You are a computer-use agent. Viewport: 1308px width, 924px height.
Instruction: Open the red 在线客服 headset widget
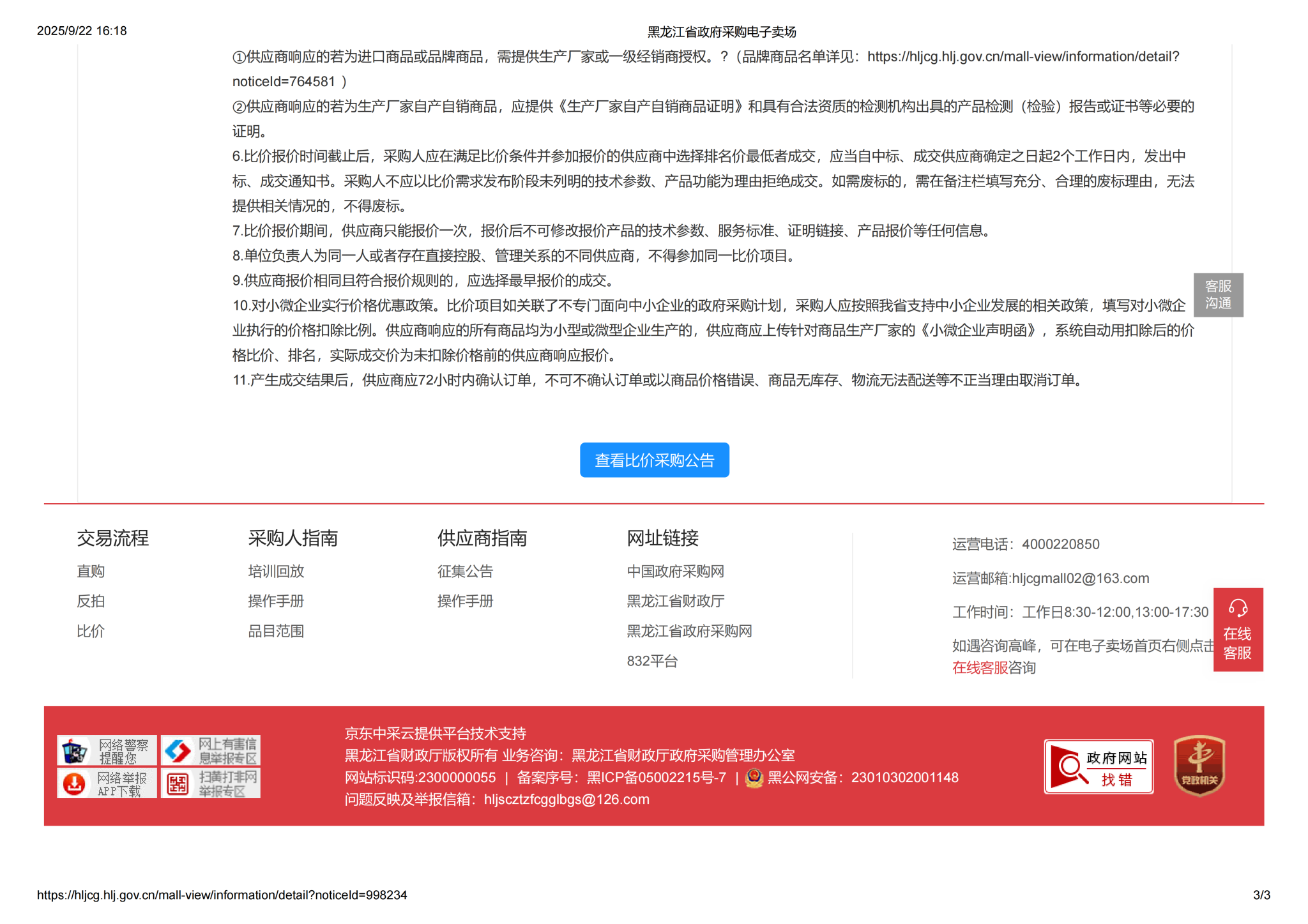click(x=1237, y=629)
